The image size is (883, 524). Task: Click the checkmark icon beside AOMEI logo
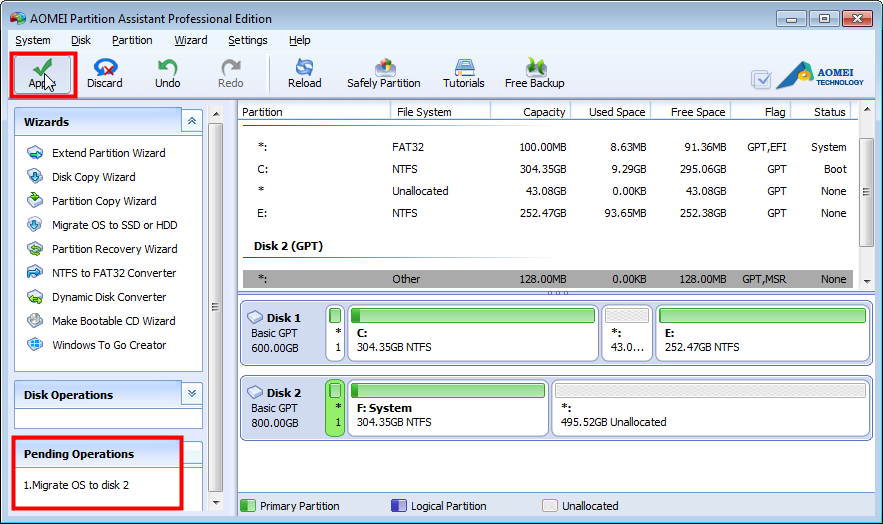point(761,79)
